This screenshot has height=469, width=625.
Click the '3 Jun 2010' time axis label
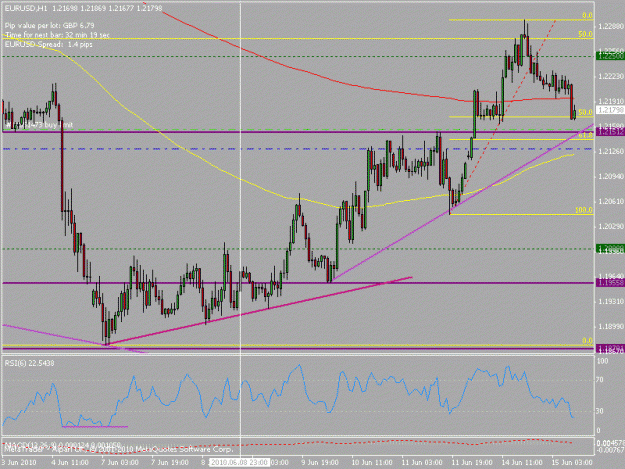click(x=18, y=462)
